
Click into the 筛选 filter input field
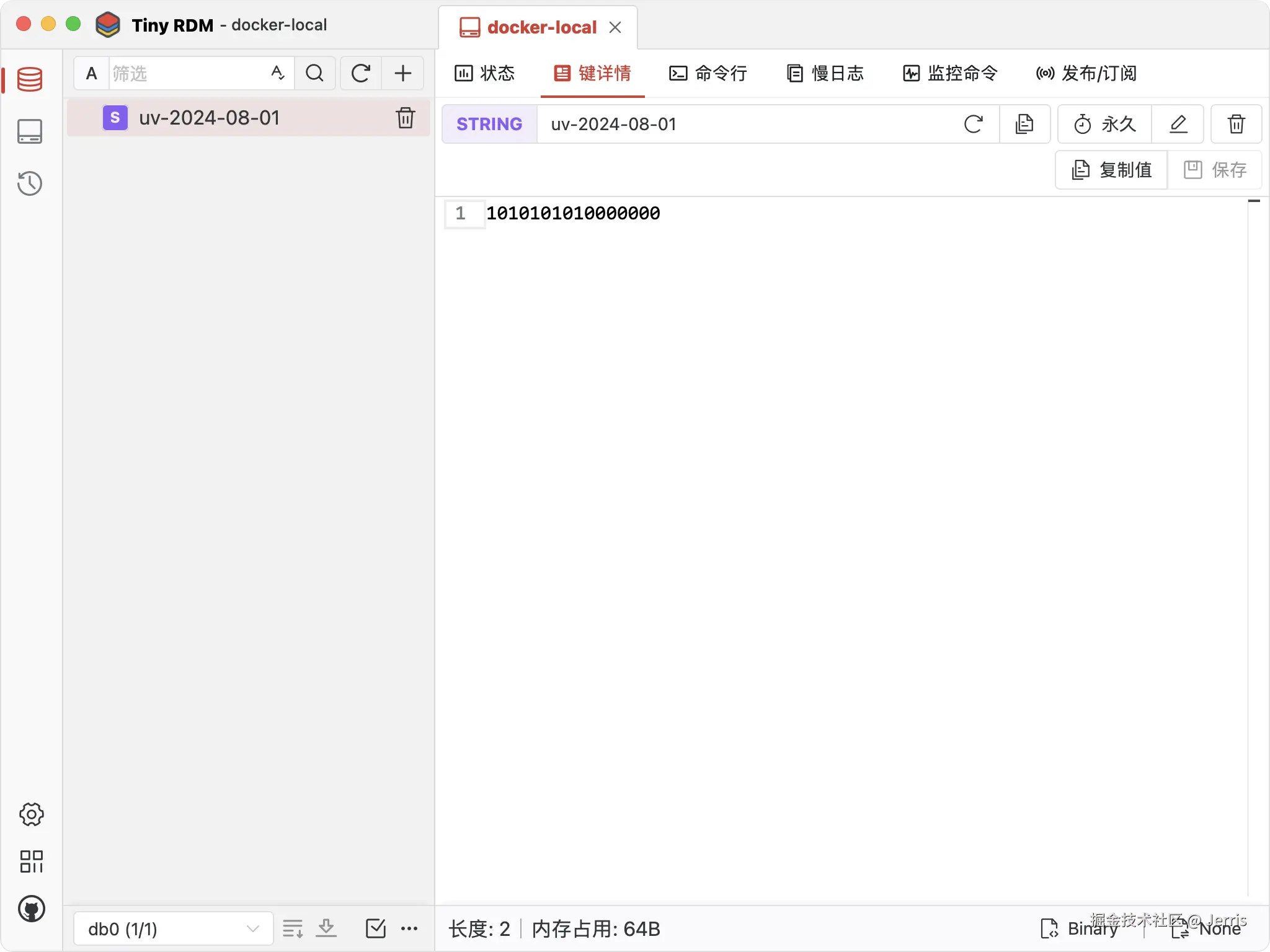[x=186, y=73]
